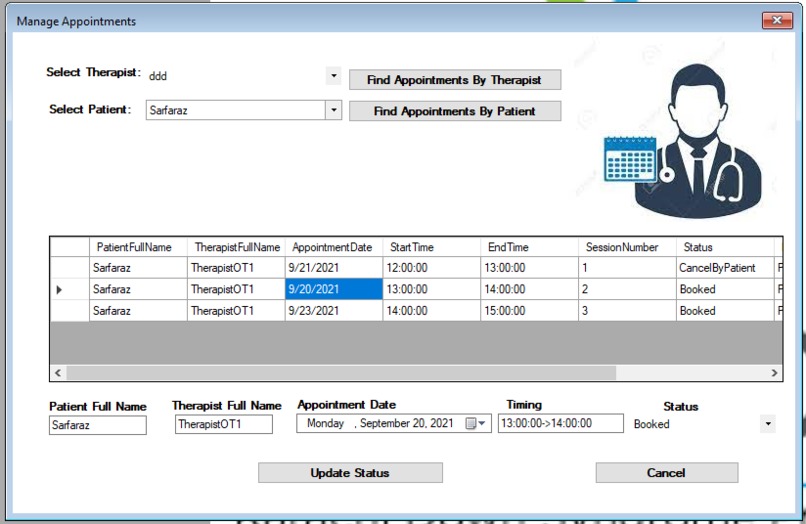
Task: Click the EndTime column header
Action: [529, 247]
